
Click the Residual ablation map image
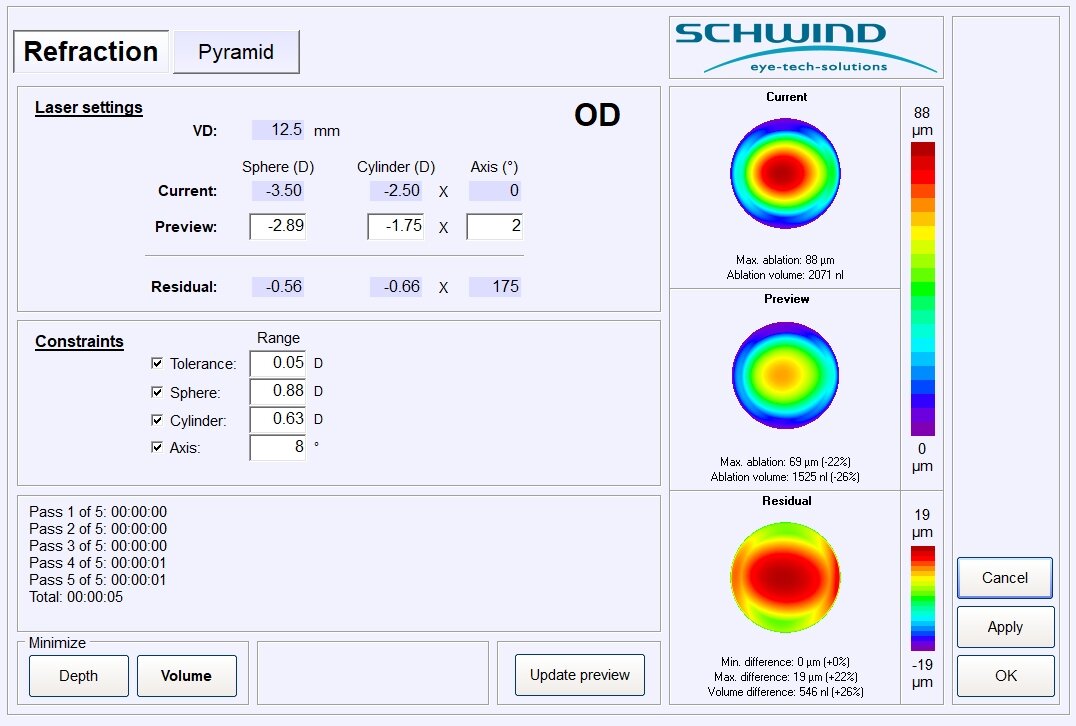coord(785,576)
